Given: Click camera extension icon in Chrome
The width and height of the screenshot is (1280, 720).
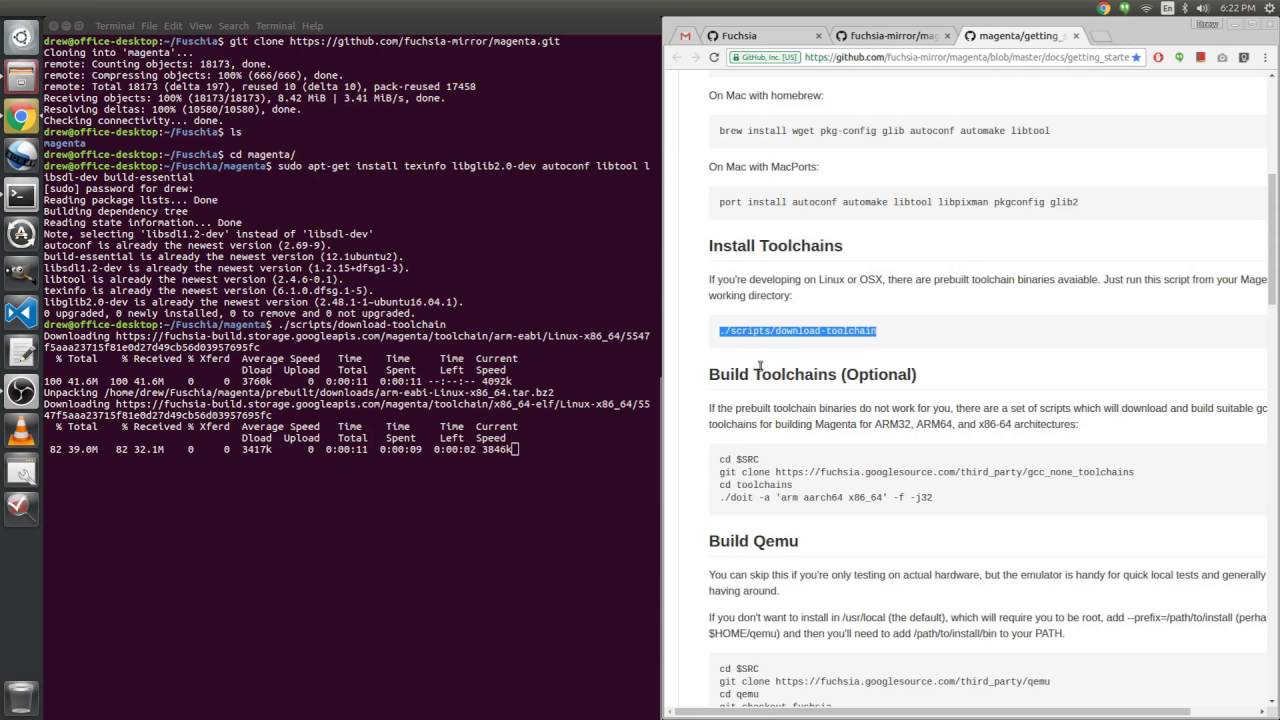Looking at the screenshot, I should point(1222,57).
